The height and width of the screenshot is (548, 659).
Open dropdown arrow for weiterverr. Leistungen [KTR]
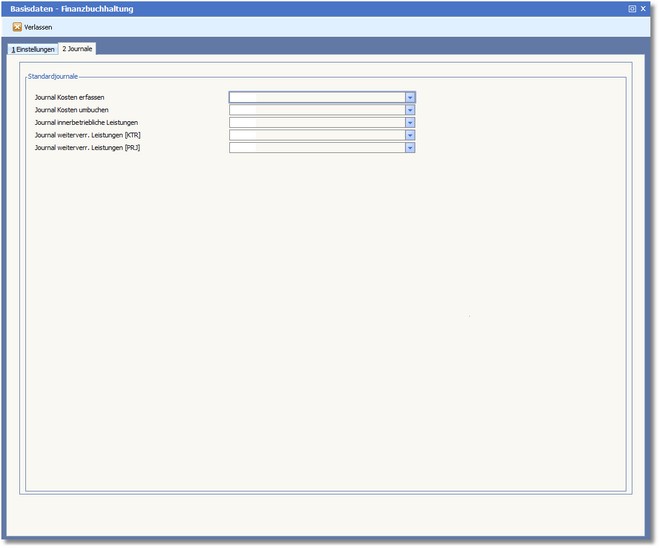pos(410,135)
